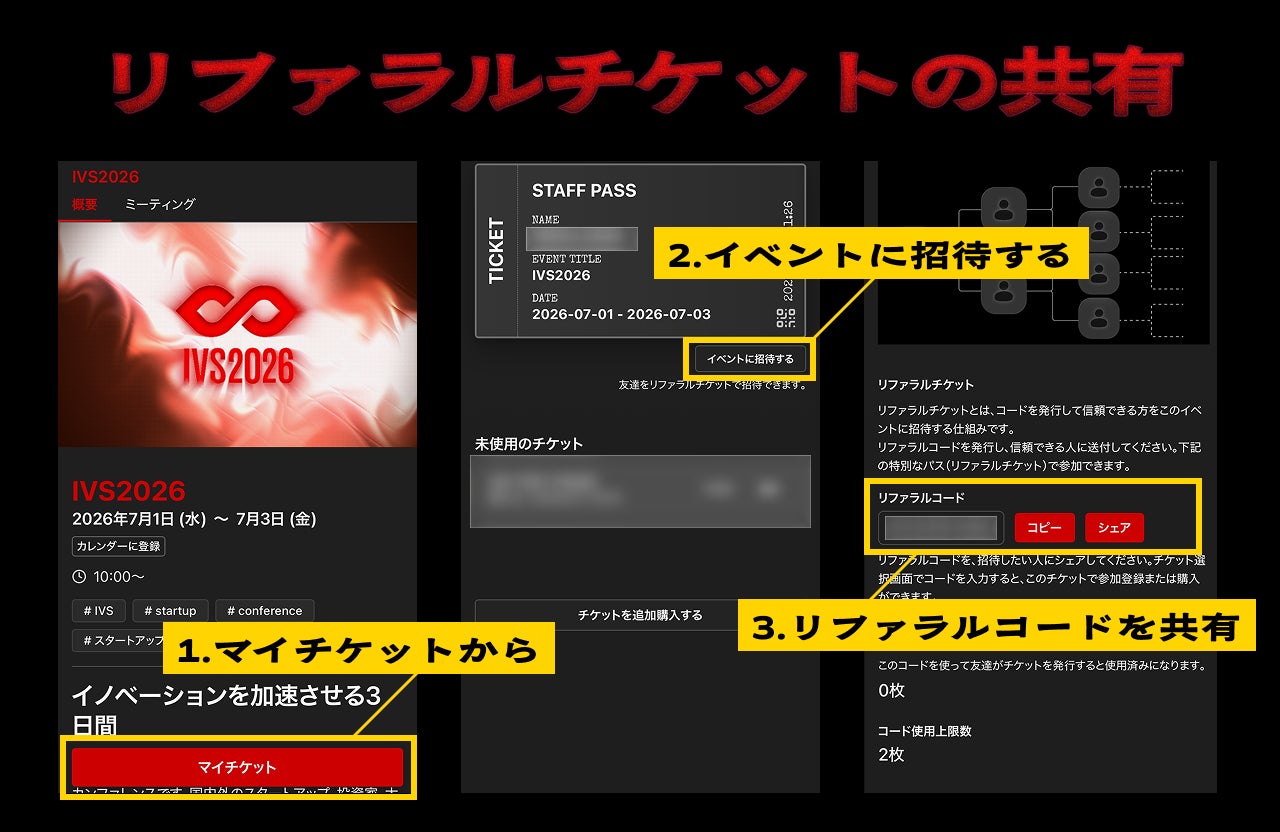
Task: Switch to the ミーティング tab
Action: tap(160, 204)
